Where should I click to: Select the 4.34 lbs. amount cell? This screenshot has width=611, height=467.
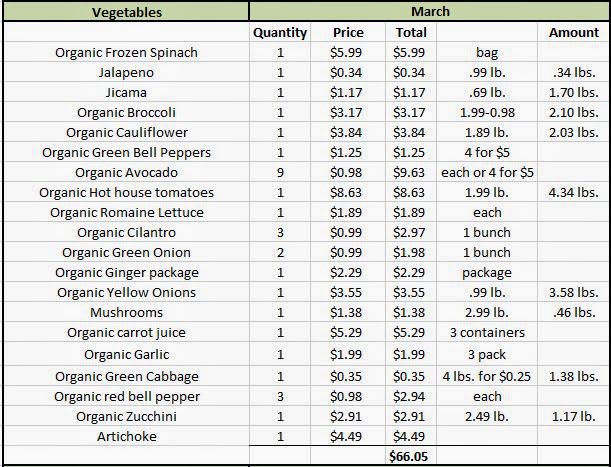coord(574,192)
